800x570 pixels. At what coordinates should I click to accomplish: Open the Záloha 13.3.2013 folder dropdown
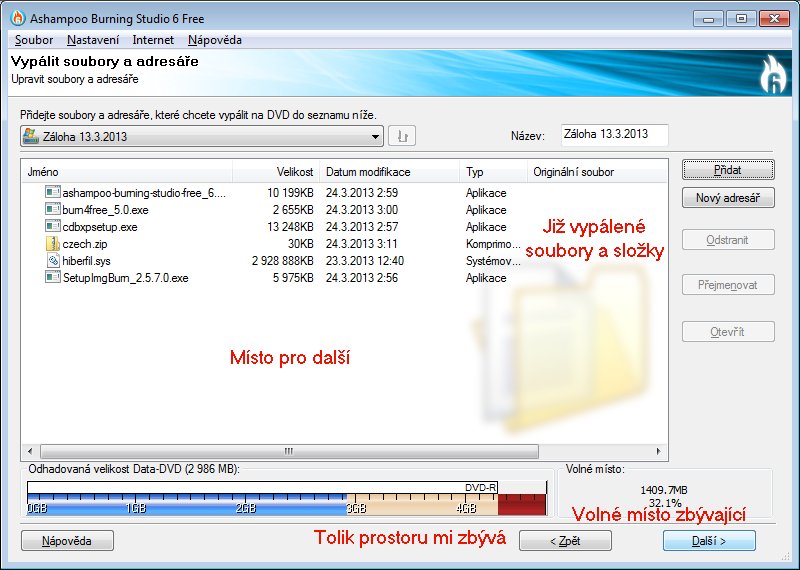point(202,136)
